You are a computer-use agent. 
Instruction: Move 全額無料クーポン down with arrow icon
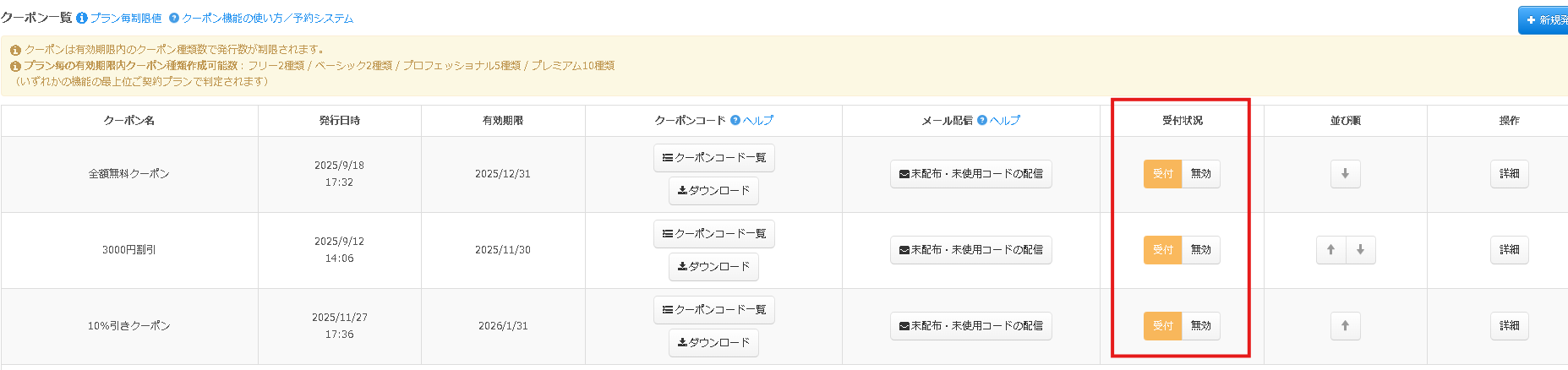(1345, 174)
